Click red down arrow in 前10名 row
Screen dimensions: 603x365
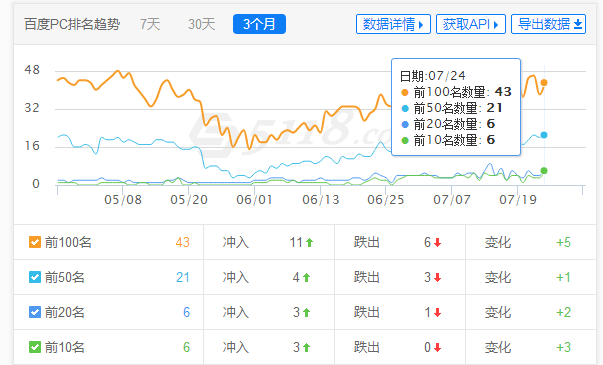pos(437,348)
